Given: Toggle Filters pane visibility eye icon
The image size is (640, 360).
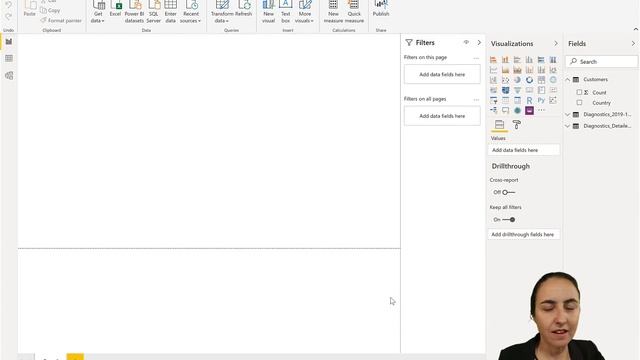Looking at the screenshot, I should click(466, 42).
